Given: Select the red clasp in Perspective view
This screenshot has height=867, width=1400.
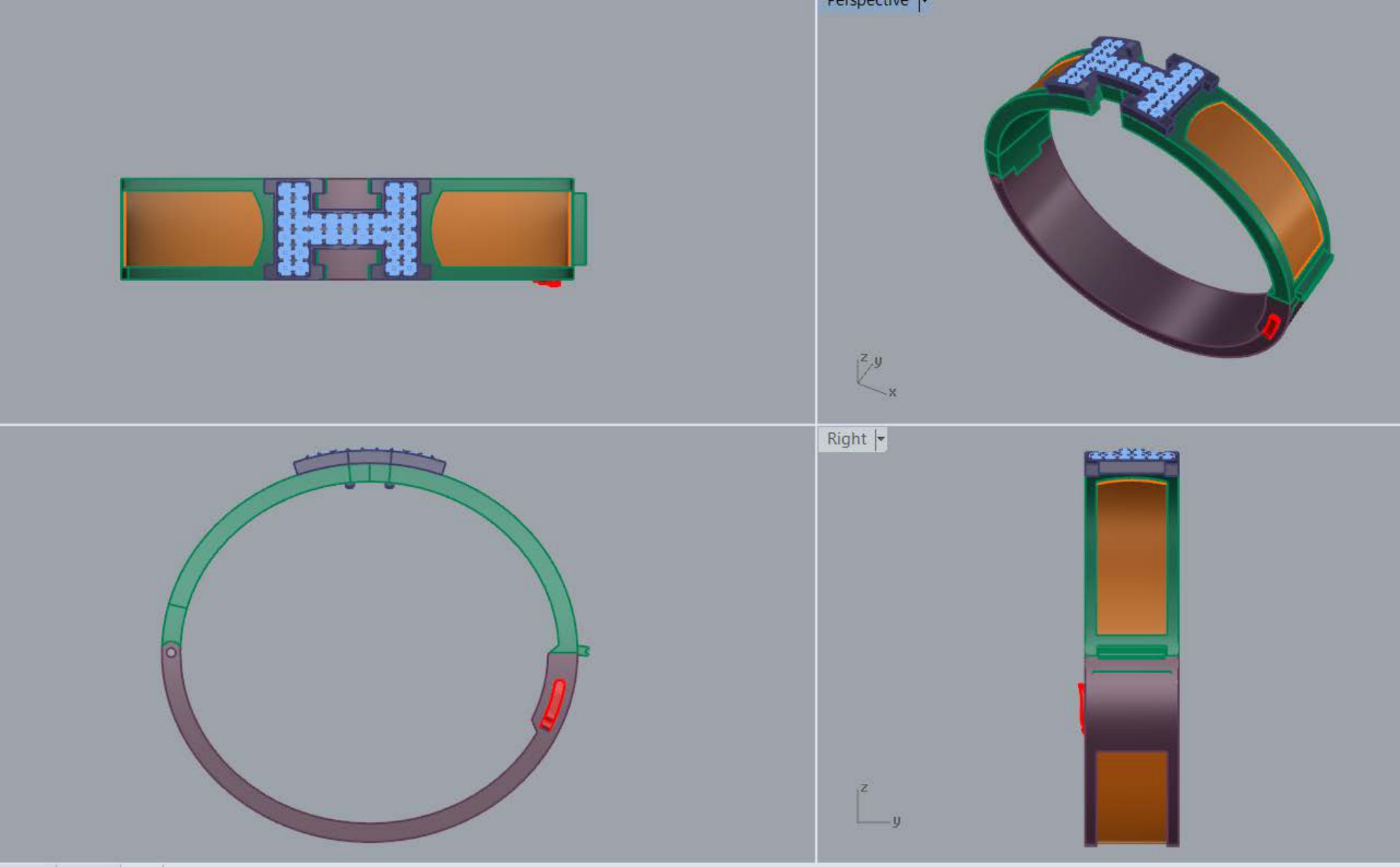Looking at the screenshot, I should point(1271,326).
